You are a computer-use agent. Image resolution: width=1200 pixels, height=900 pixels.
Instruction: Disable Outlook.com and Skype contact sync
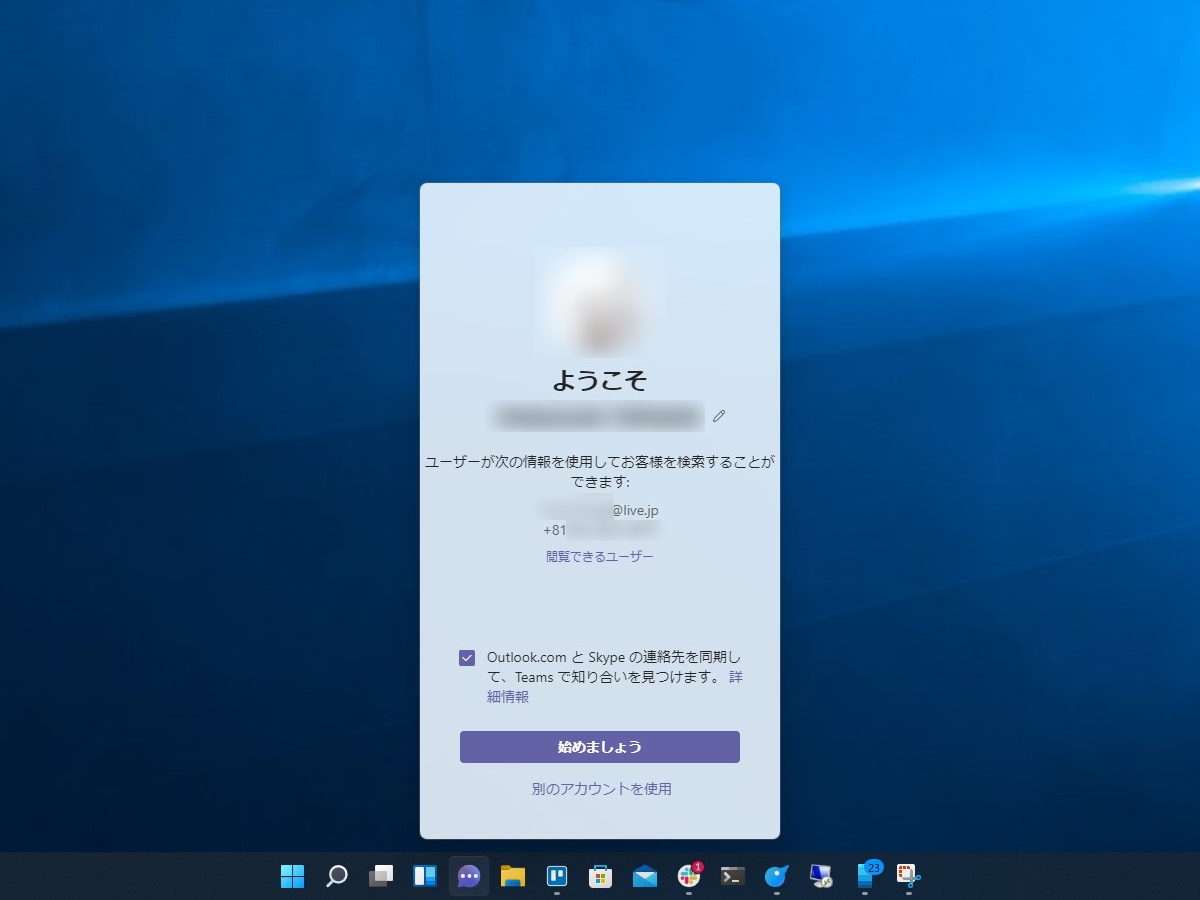tap(466, 657)
